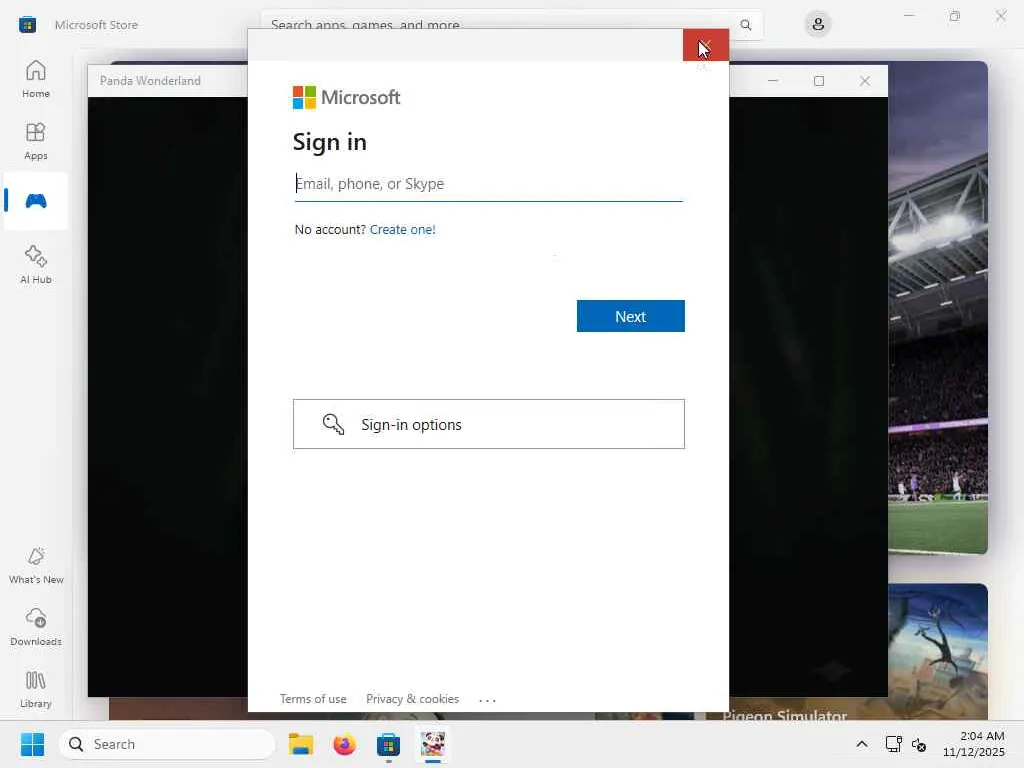The width and height of the screenshot is (1024, 768).
Task: Open Downloads in the Store sidebar
Action: point(36,628)
